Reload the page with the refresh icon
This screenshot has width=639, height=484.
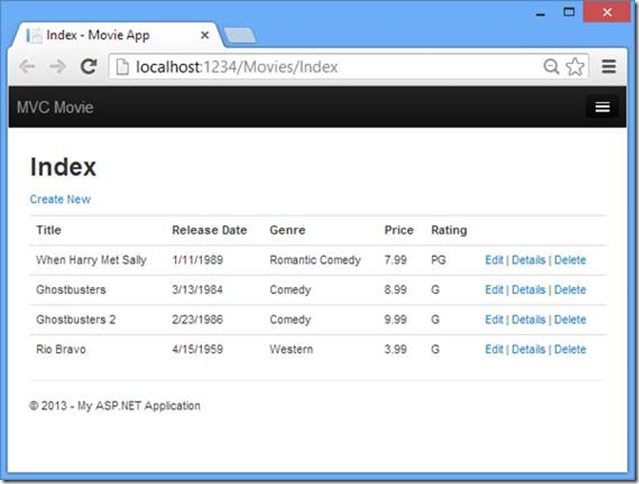88,67
